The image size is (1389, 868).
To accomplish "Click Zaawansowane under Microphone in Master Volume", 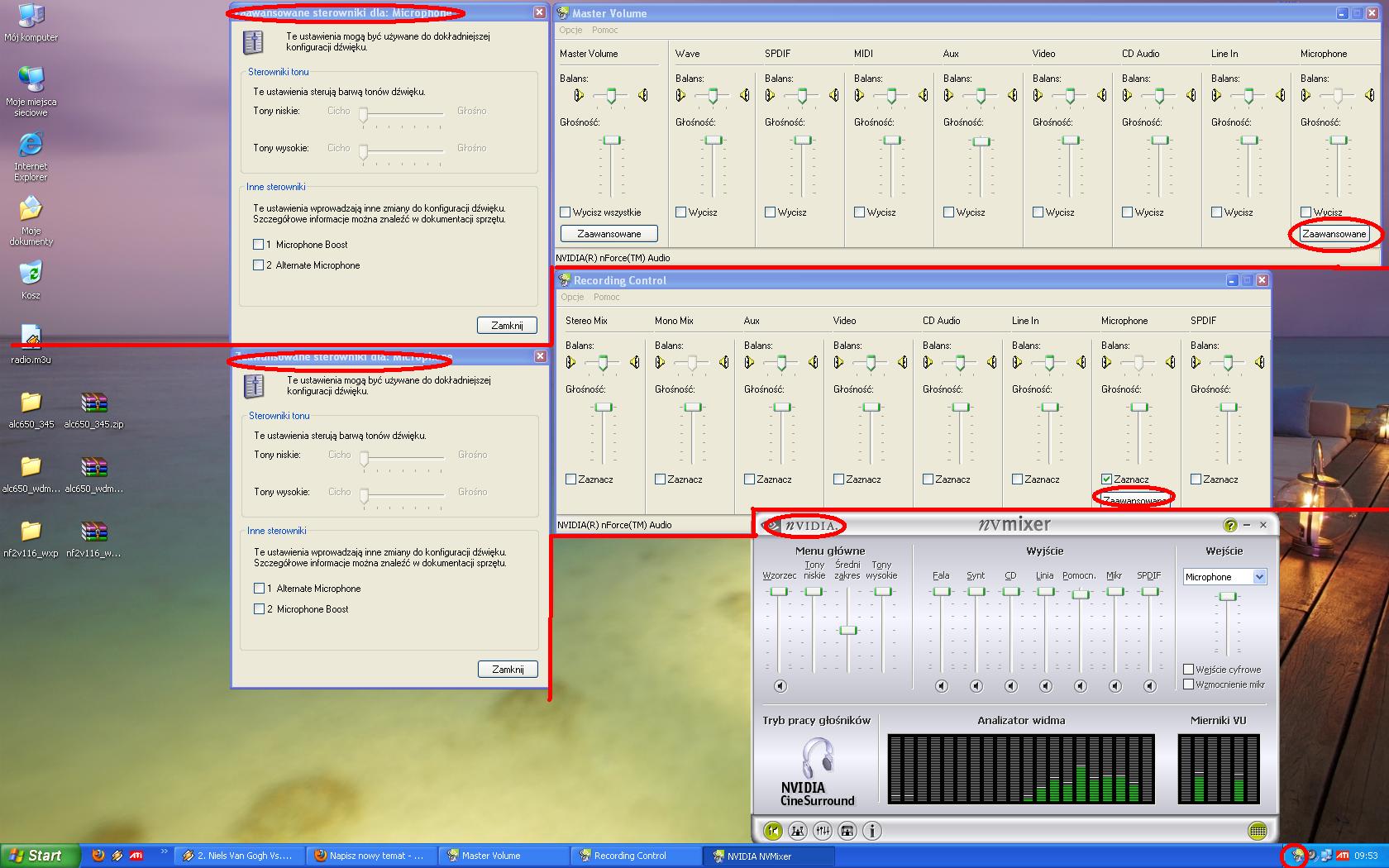I will click(x=1334, y=234).
